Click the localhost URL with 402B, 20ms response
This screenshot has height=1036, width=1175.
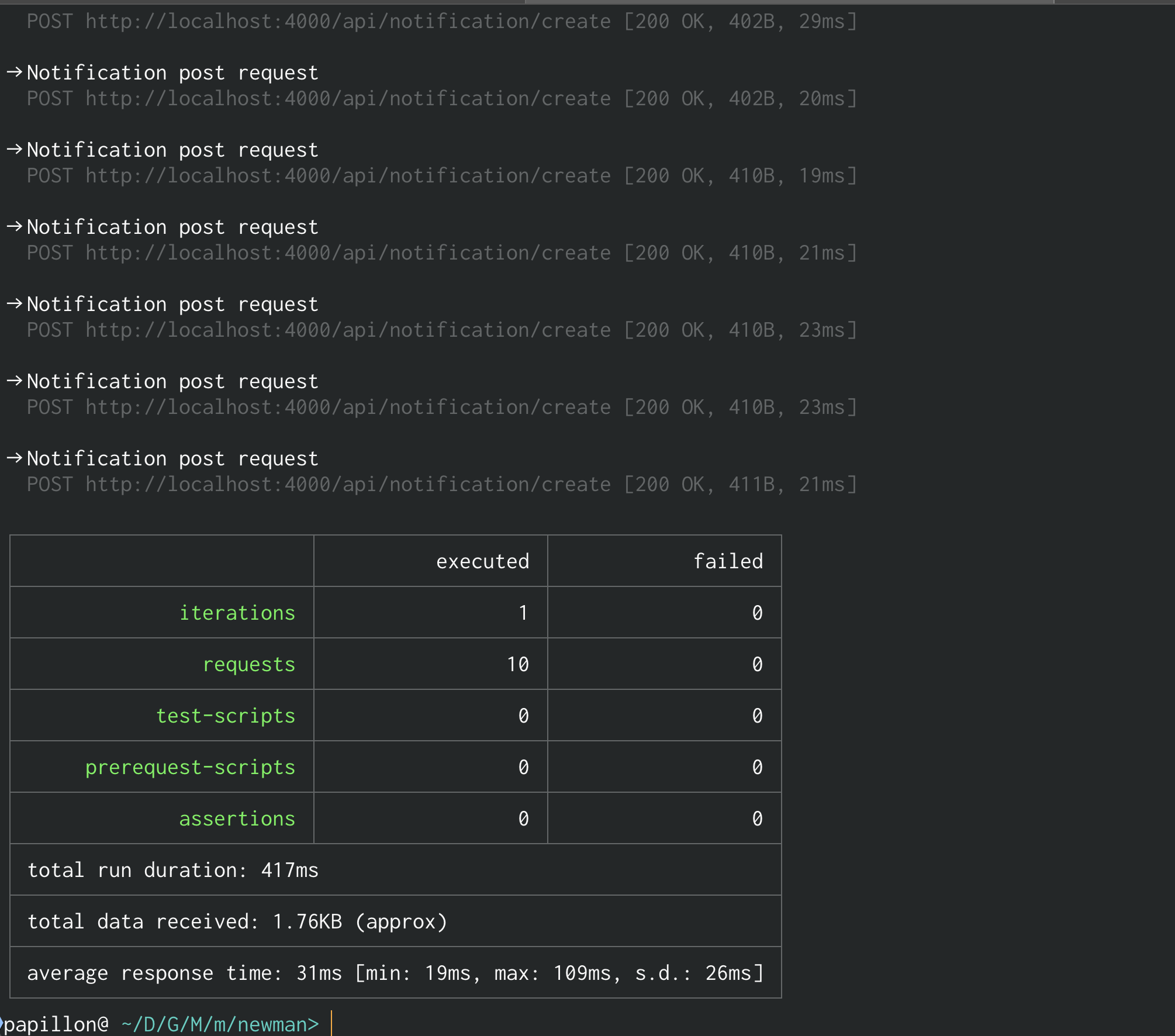(x=348, y=99)
